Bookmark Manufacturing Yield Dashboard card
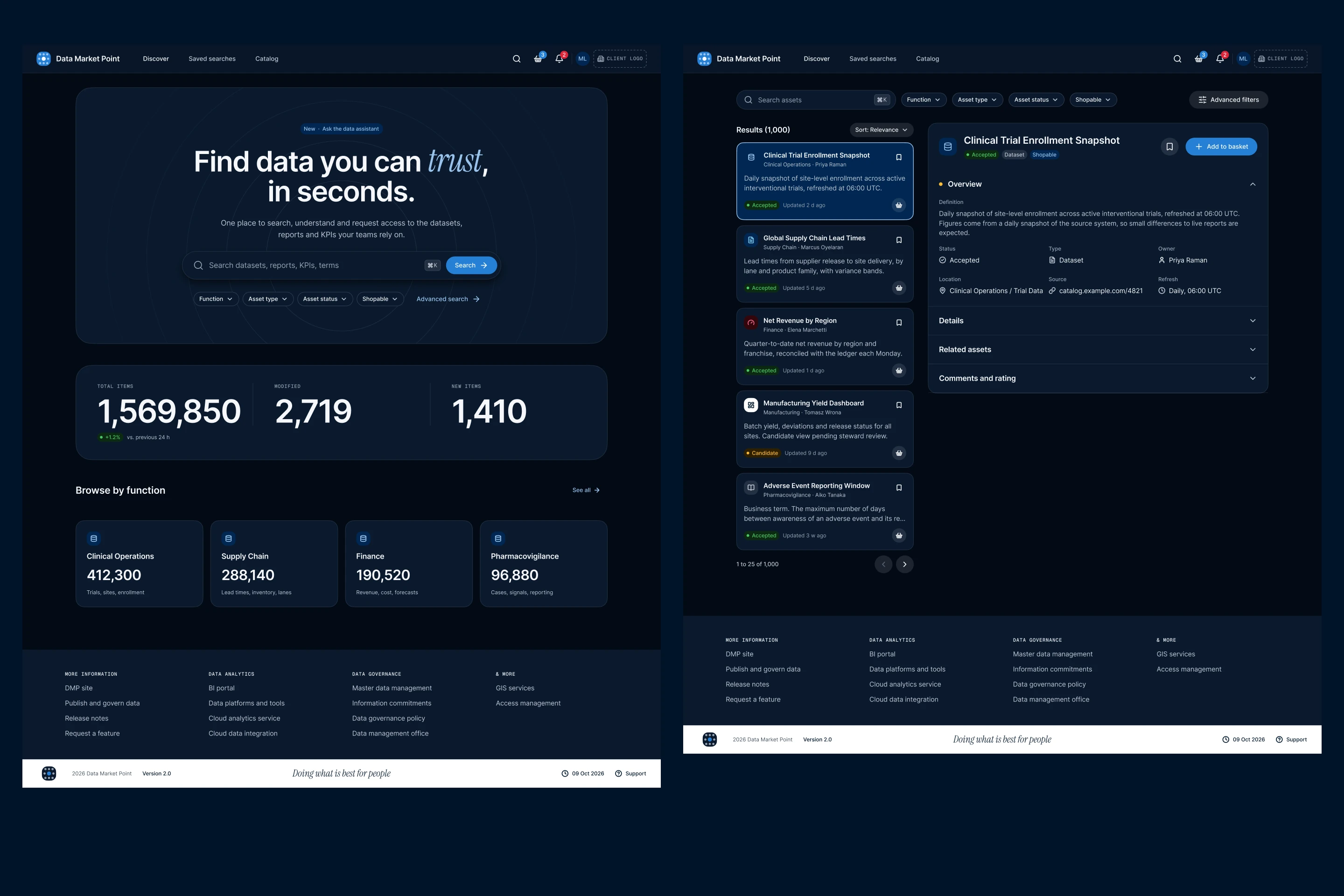 (899, 405)
